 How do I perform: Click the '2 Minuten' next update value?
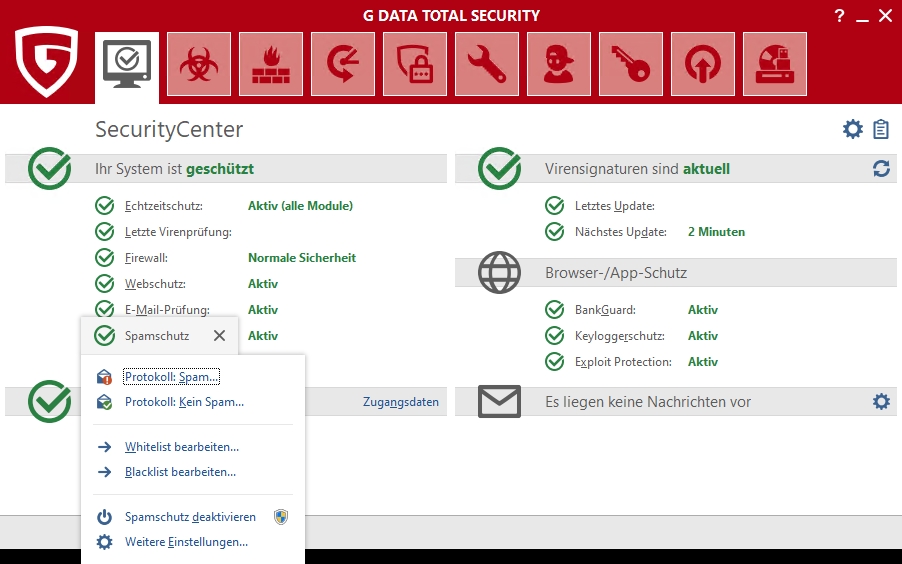coord(716,232)
